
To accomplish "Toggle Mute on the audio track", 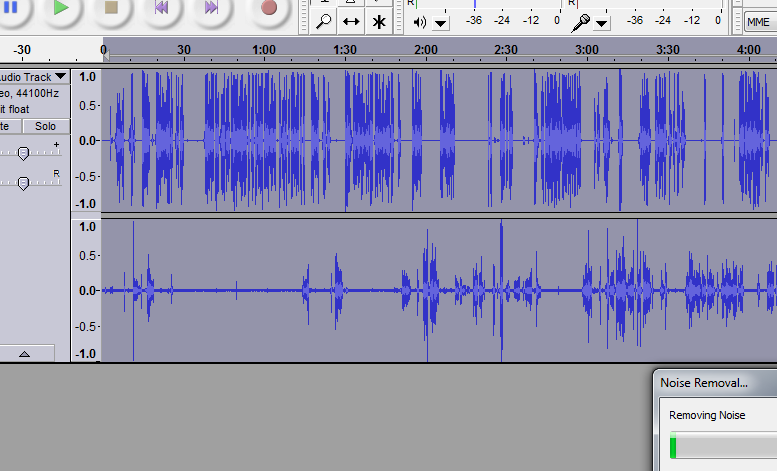I will pos(10,126).
